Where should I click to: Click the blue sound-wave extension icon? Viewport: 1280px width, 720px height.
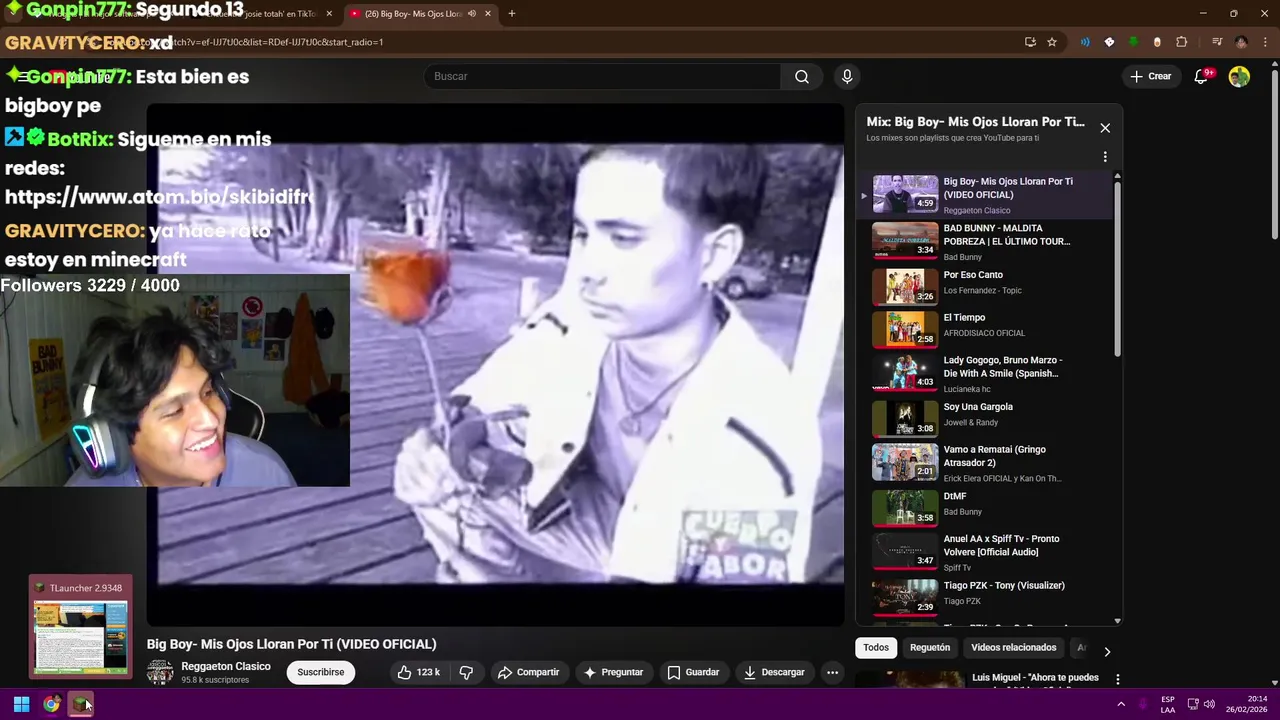point(1085,42)
